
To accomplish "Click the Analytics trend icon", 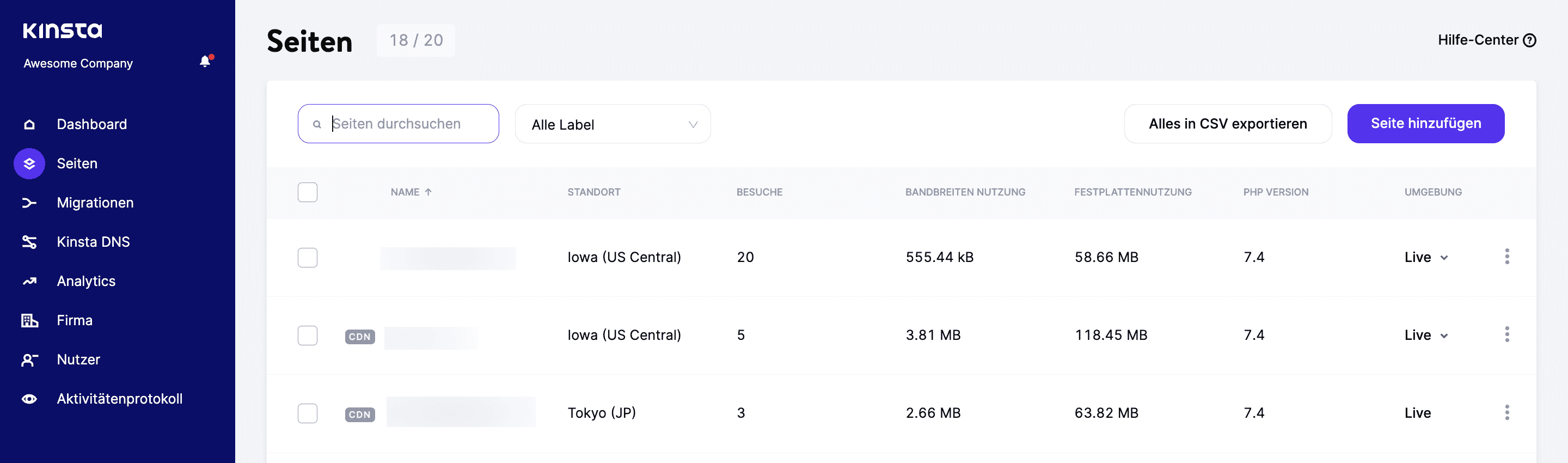I will coord(29,282).
